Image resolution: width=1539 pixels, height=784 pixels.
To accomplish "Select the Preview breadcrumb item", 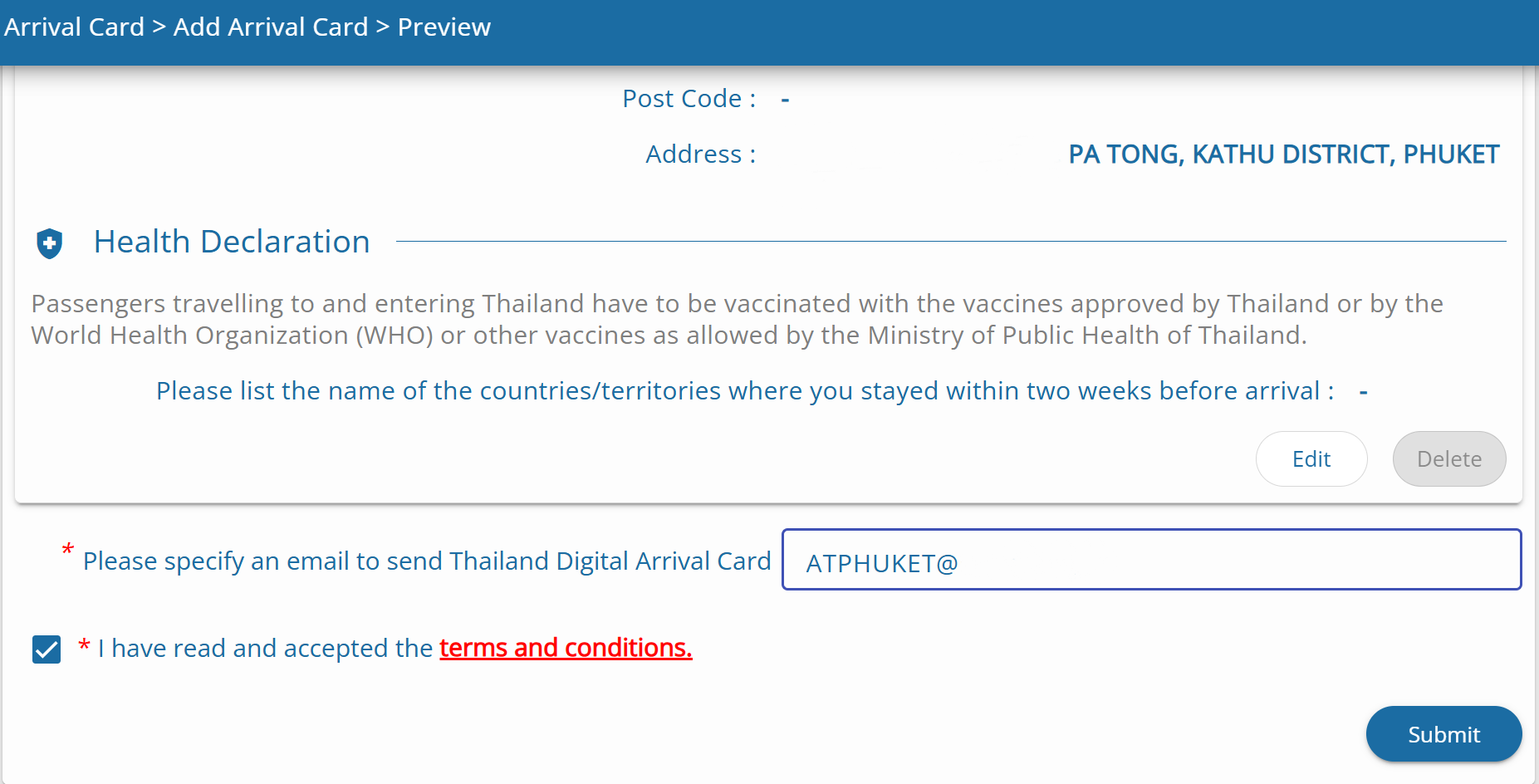I will (x=444, y=27).
